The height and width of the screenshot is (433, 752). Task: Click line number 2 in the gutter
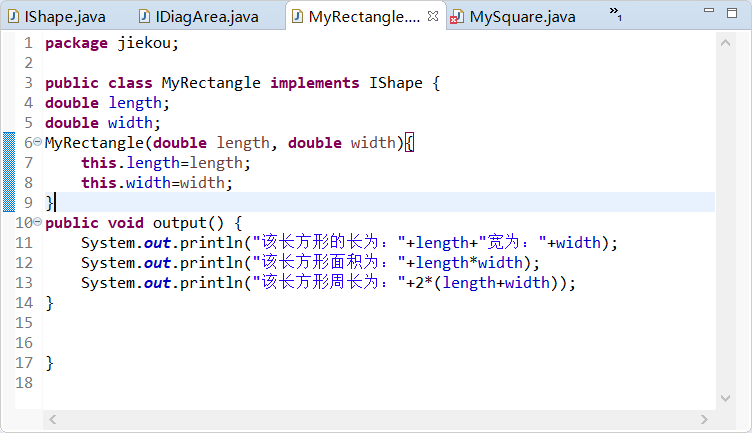[x=28, y=63]
